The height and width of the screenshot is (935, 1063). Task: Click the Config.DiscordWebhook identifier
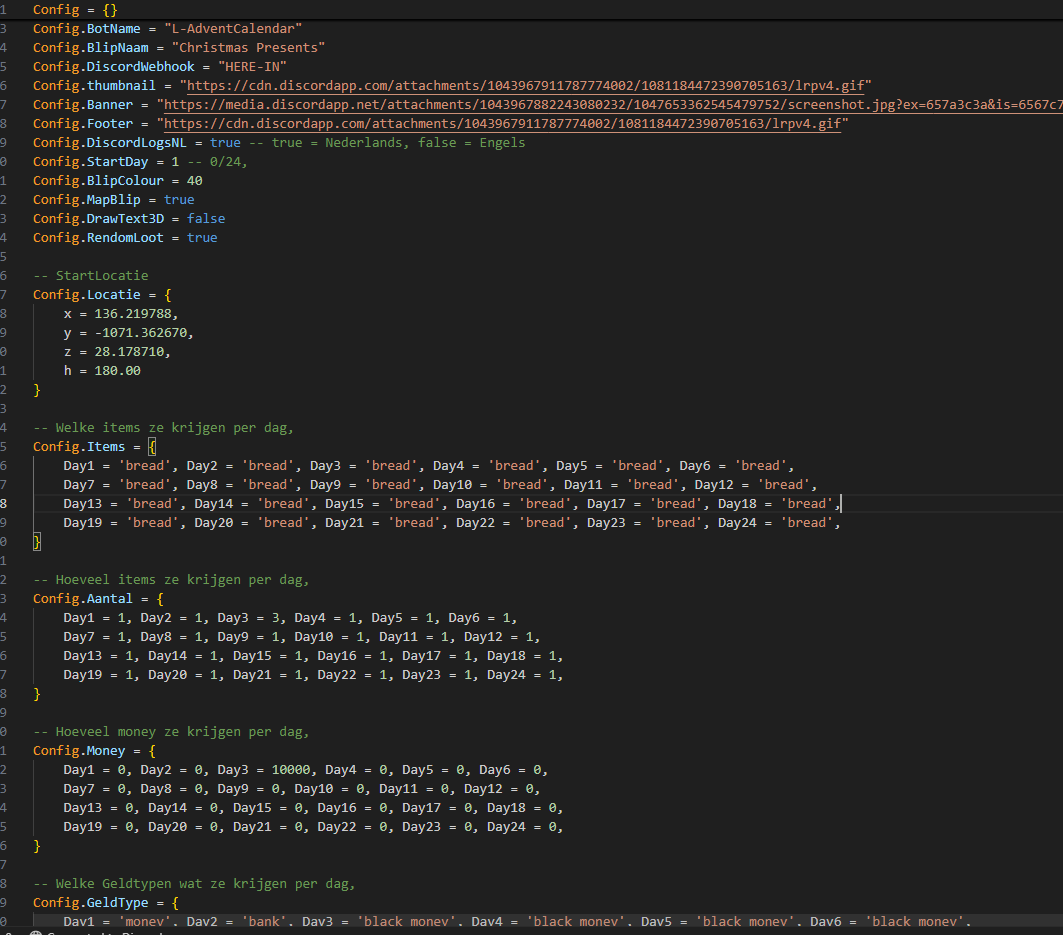click(x=114, y=66)
